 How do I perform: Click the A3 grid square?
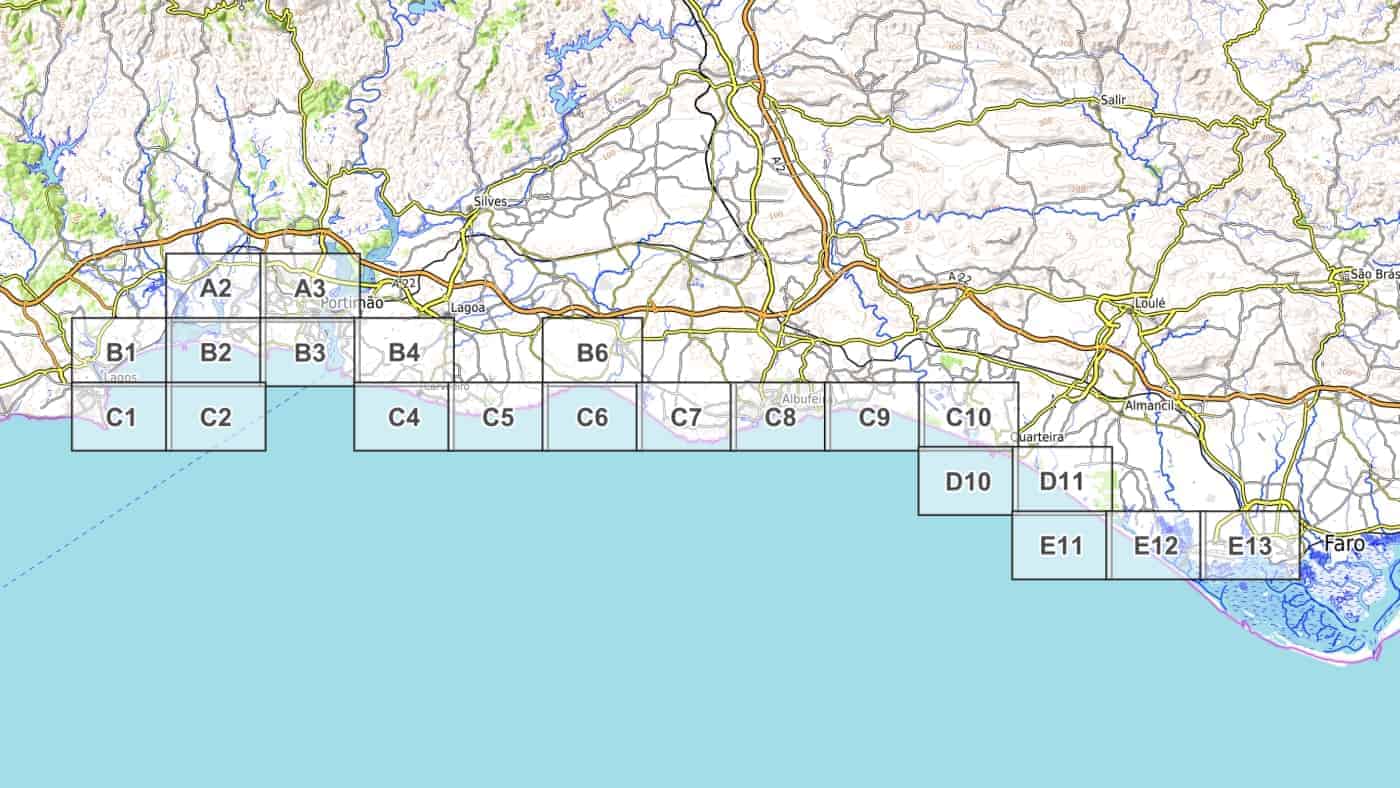click(309, 288)
